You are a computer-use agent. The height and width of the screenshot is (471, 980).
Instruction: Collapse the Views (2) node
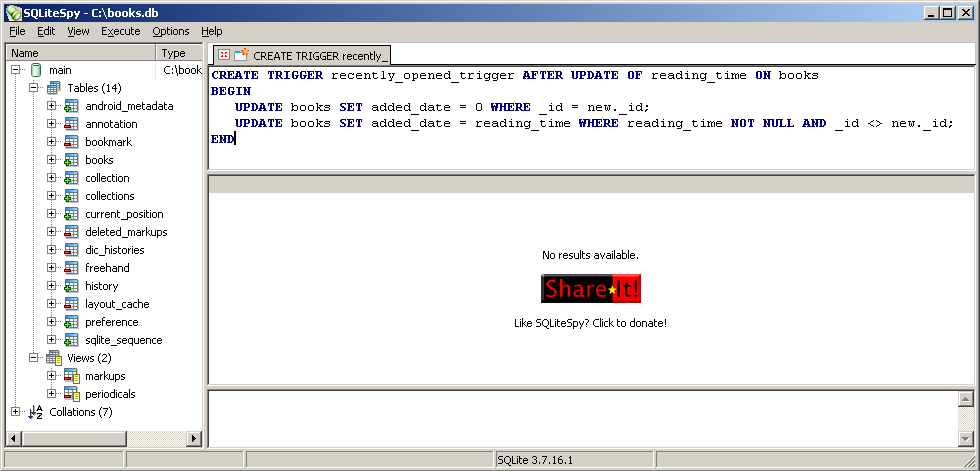(x=34, y=359)
